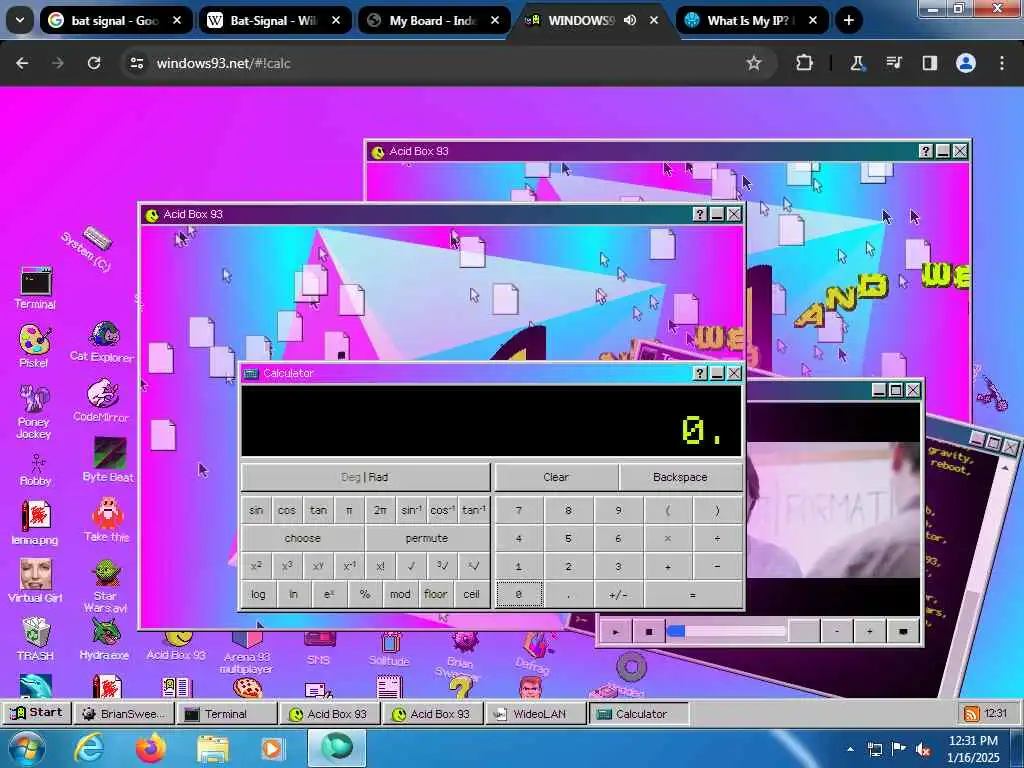The width and height of the screenshot is (1024, 768).
Task: Open Internet Explorer from the Windows taskbar
Action: [89, 748]
